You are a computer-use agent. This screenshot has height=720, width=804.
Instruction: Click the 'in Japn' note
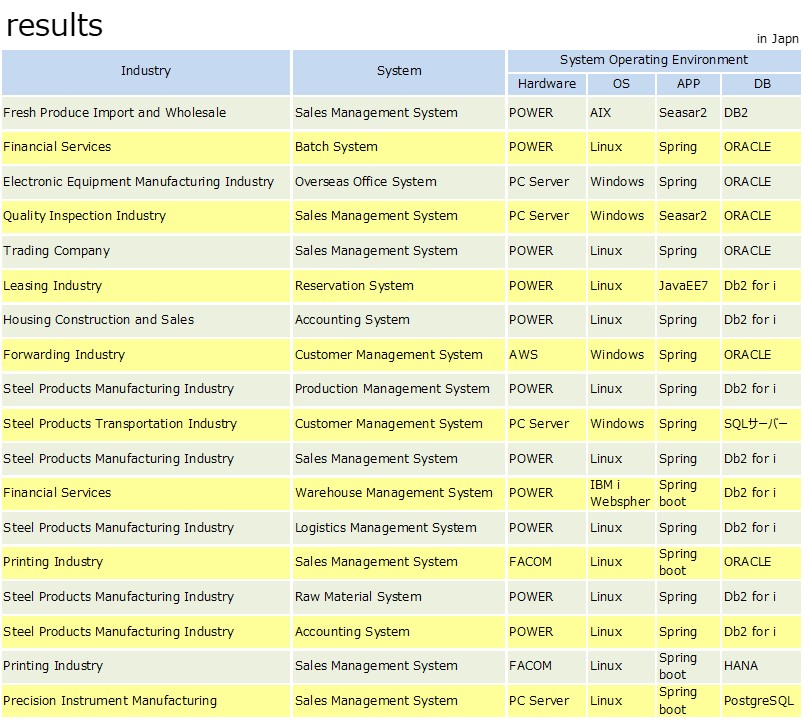point(777,39)
